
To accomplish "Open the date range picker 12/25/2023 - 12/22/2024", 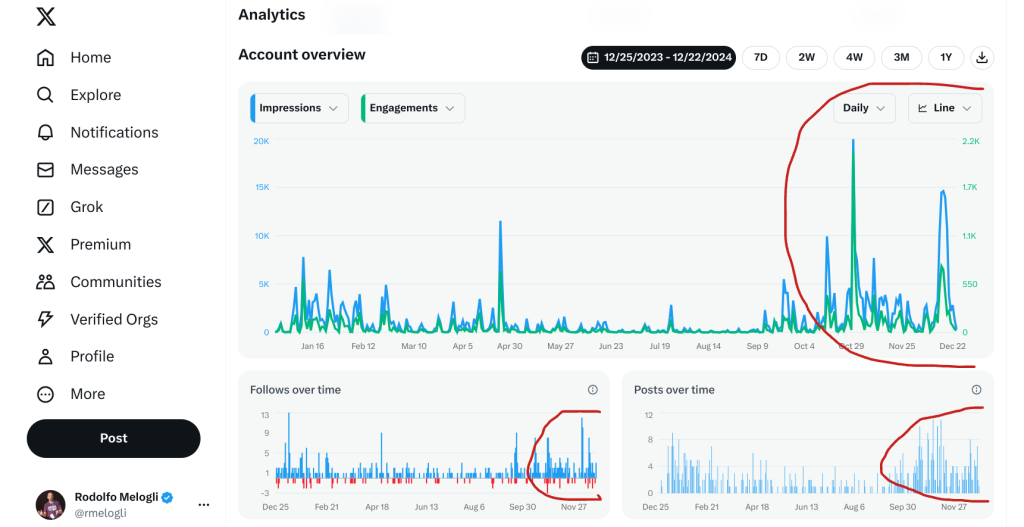I will [659, 57].
